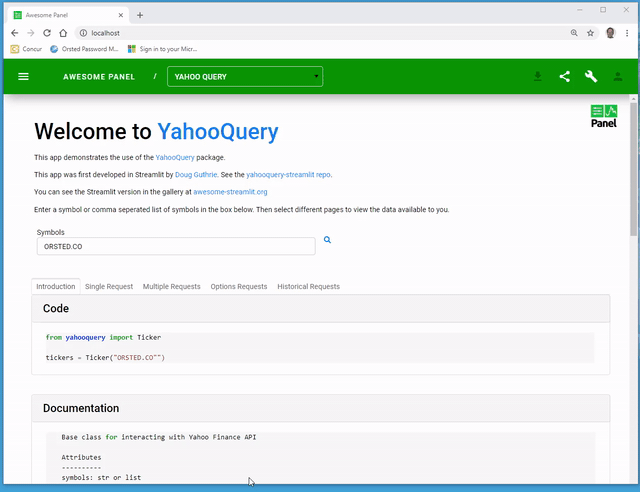Click the AWESOME PANEL title link
The image size is (640, 492).
click(x=99, y=77)
